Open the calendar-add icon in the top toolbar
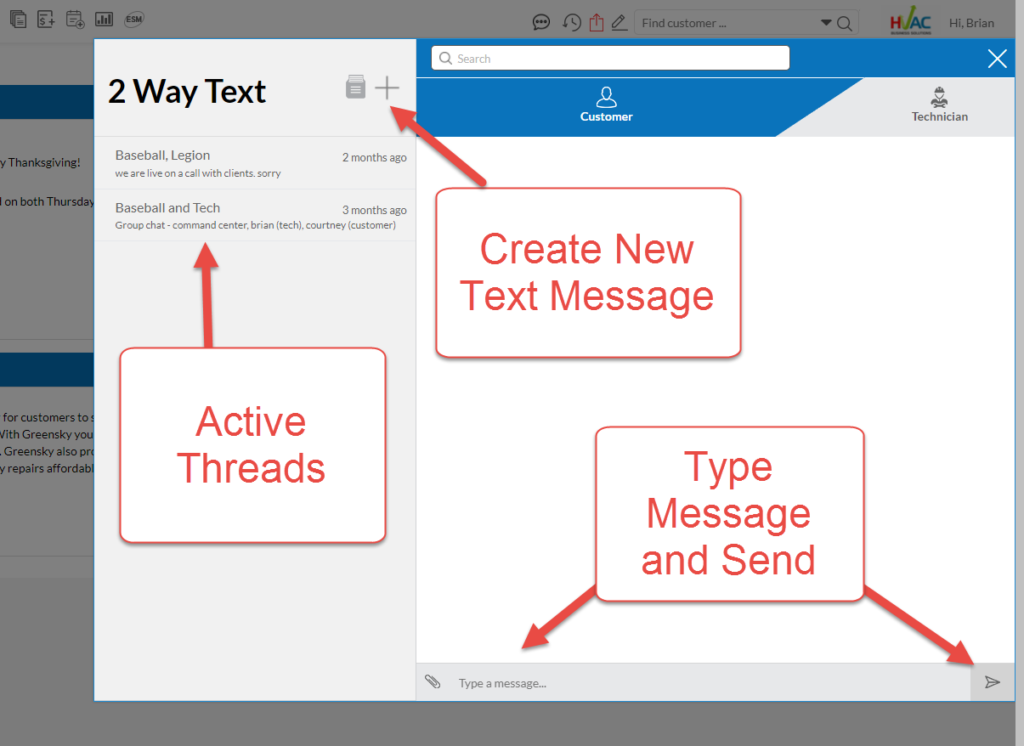This screenshot has width=1024, height=746. pos(75,19)
